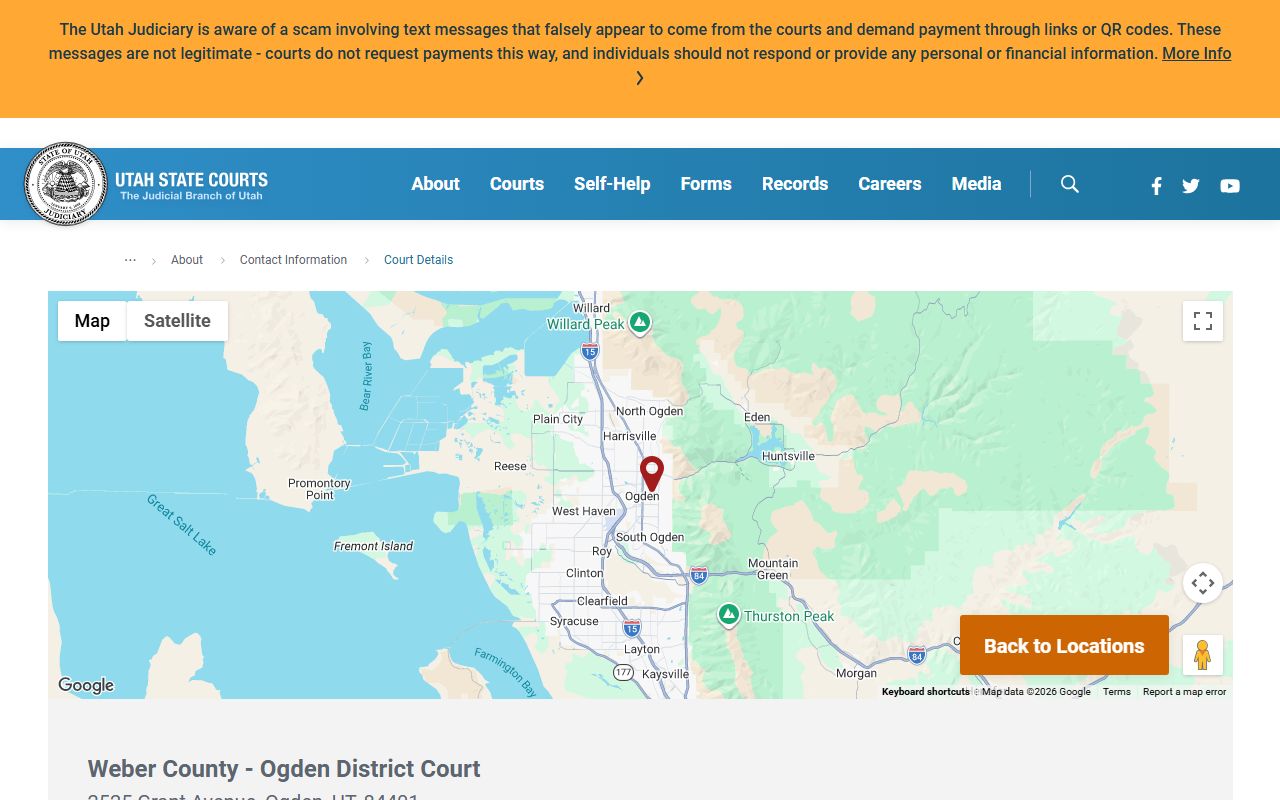Toggle fullscreen map view
This screenshot has height=800, width=1280.
(x=1203, y=321)
